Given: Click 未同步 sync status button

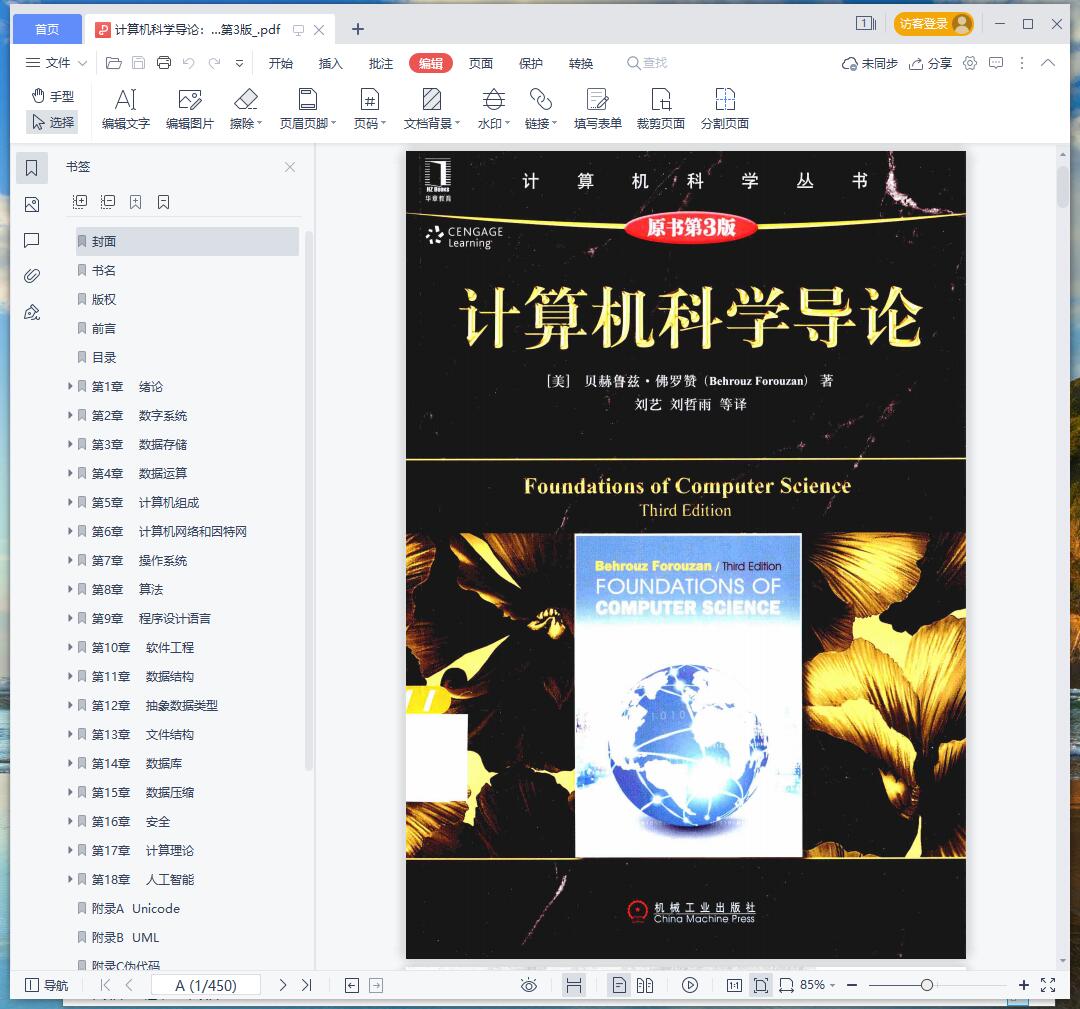Looking at the screenshot, I should pyautogui.click(x=869, y=63).
